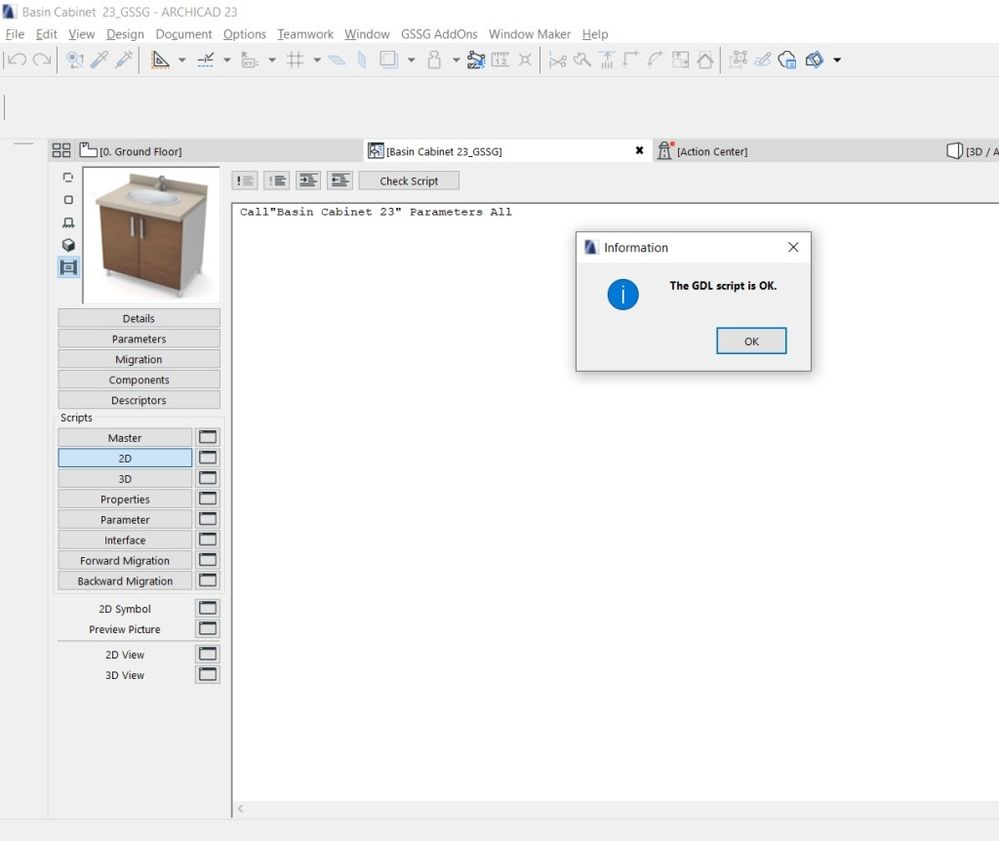Open 3D script in separate window
999x841 pixels.
207,478
